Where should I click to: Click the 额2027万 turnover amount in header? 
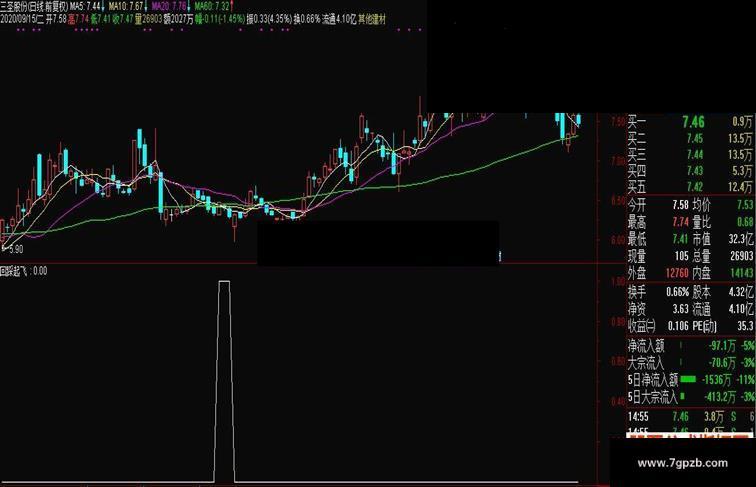coord(178,19)
